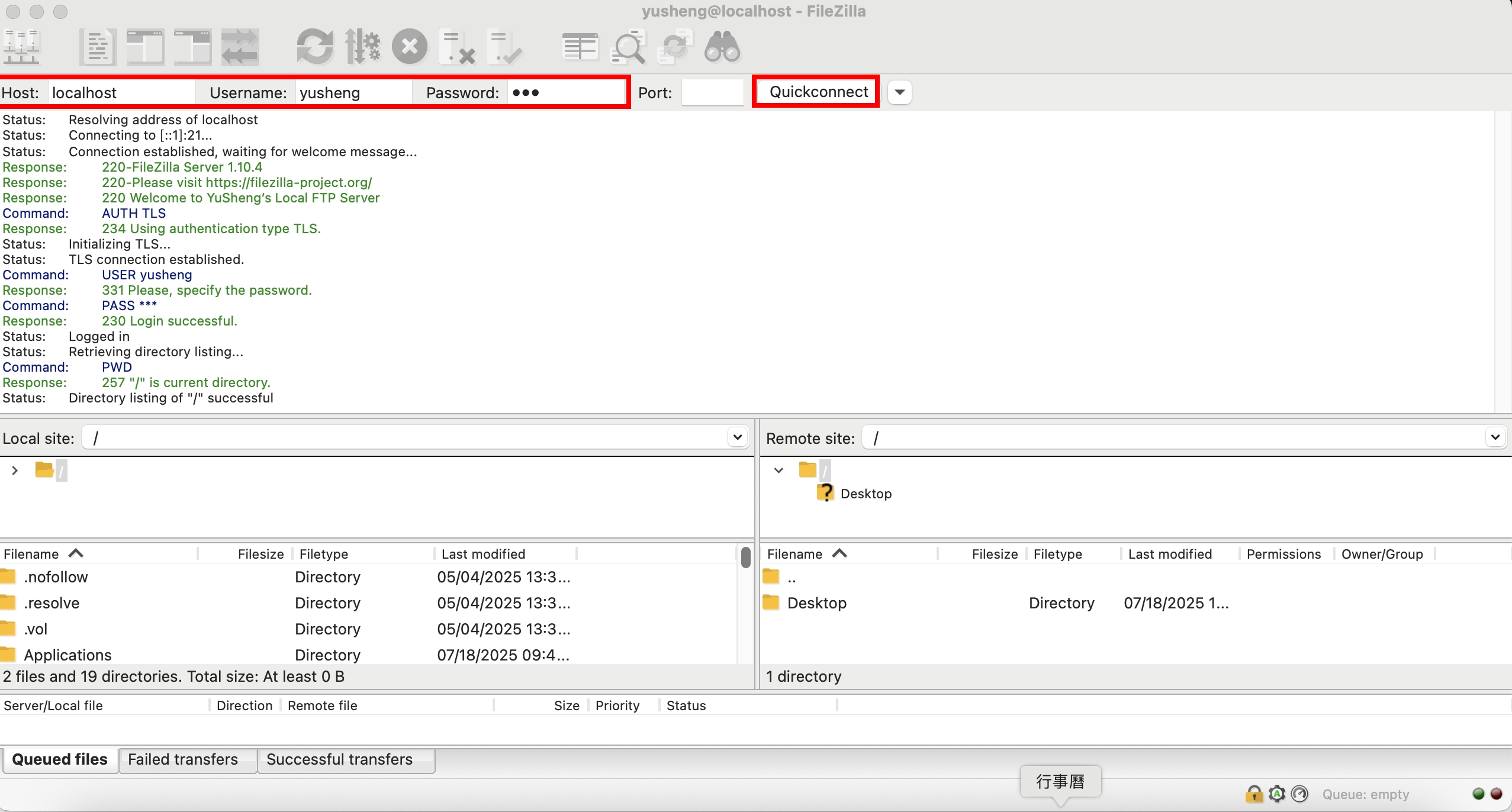Expand the local root folder tree
This screenshot has width=1512, height=812.
point(15,471)
